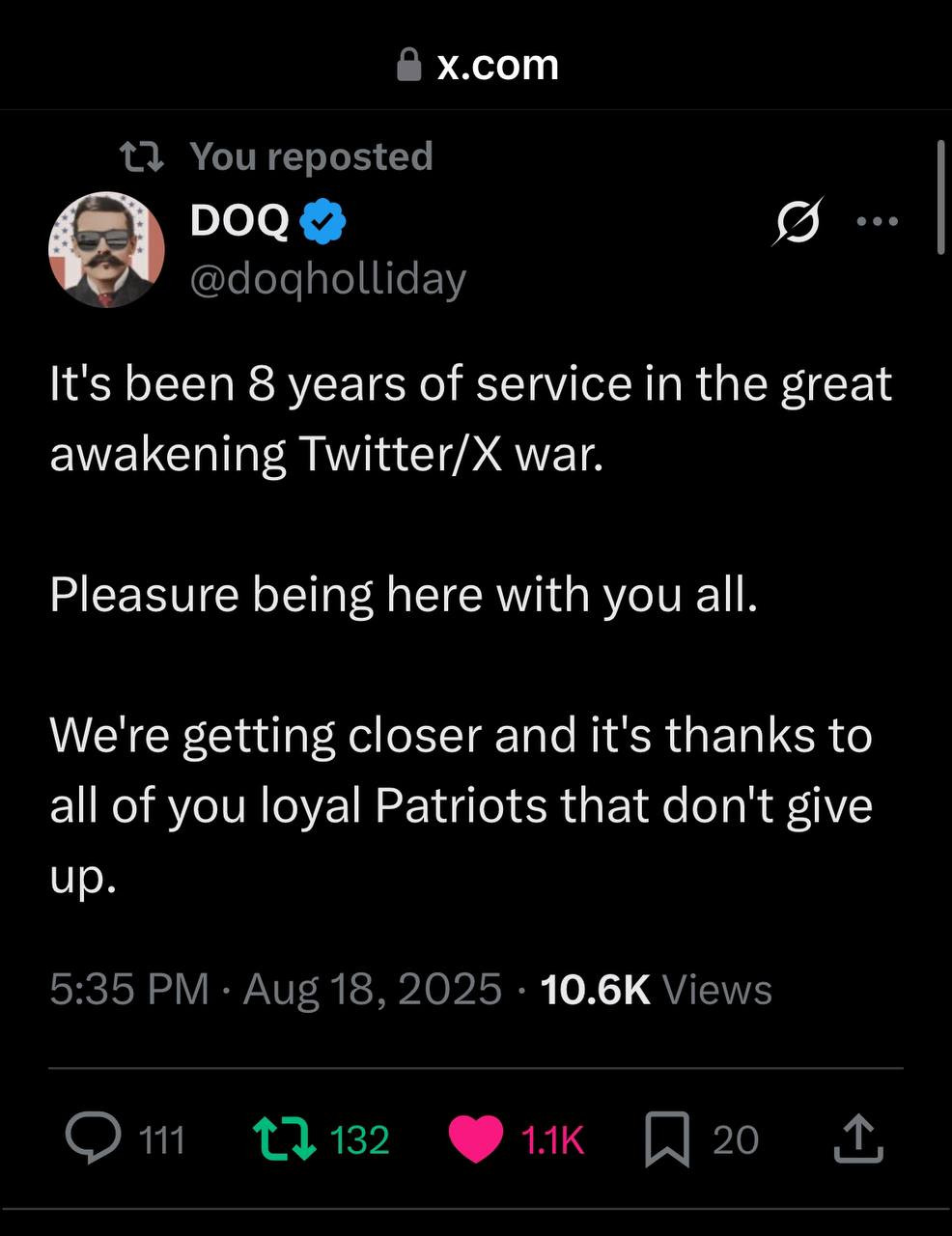
Task: Open DOQ's profile picture
Action: [x=106, y=250]
